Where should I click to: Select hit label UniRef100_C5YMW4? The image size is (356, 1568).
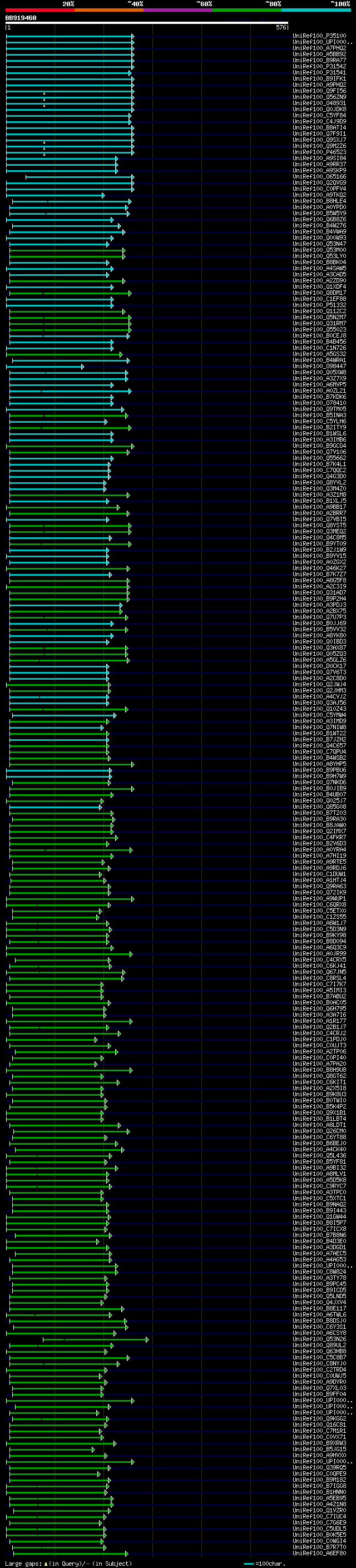pos(319,715)
